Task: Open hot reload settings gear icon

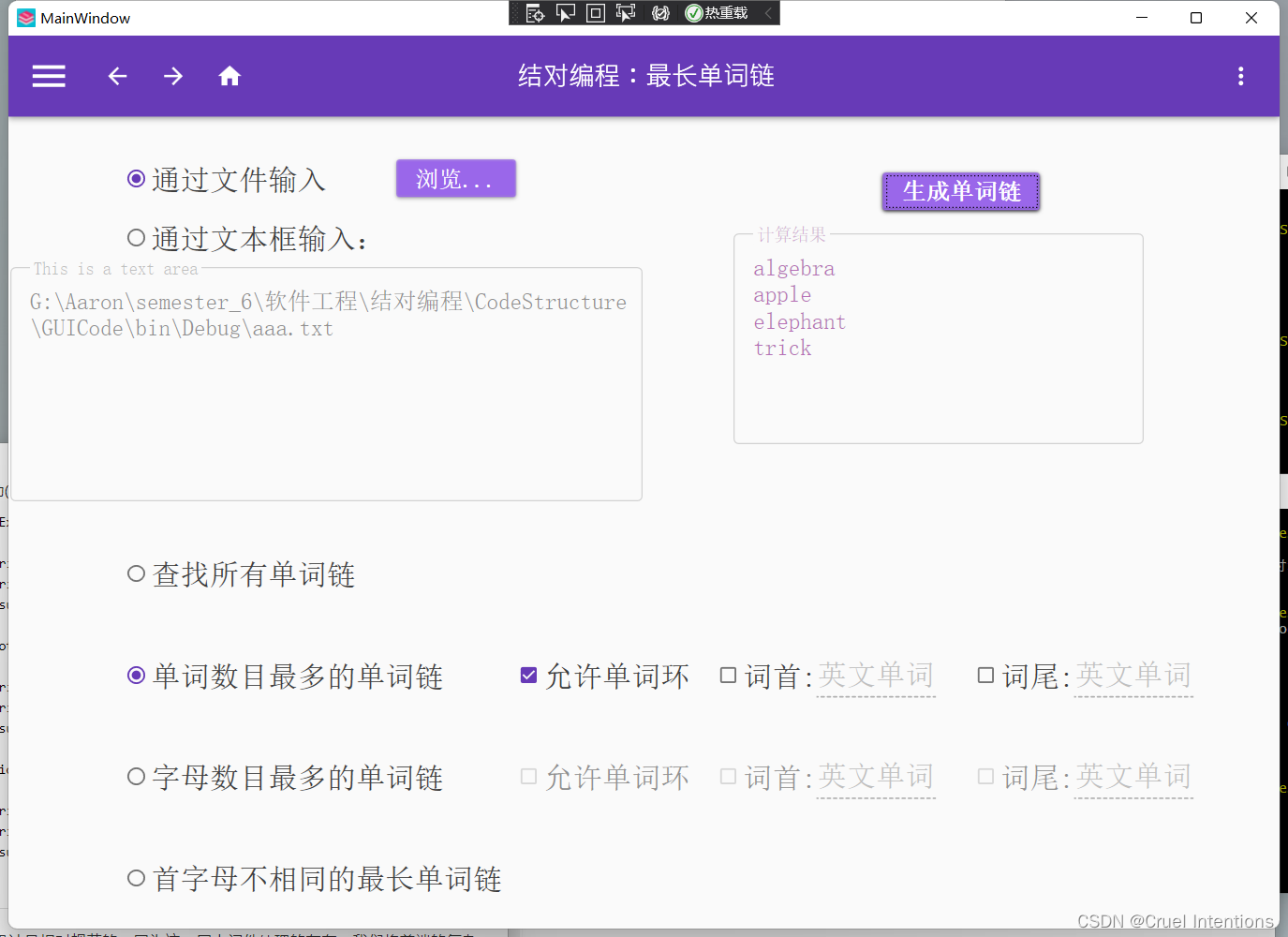Action: click(659, 12)
